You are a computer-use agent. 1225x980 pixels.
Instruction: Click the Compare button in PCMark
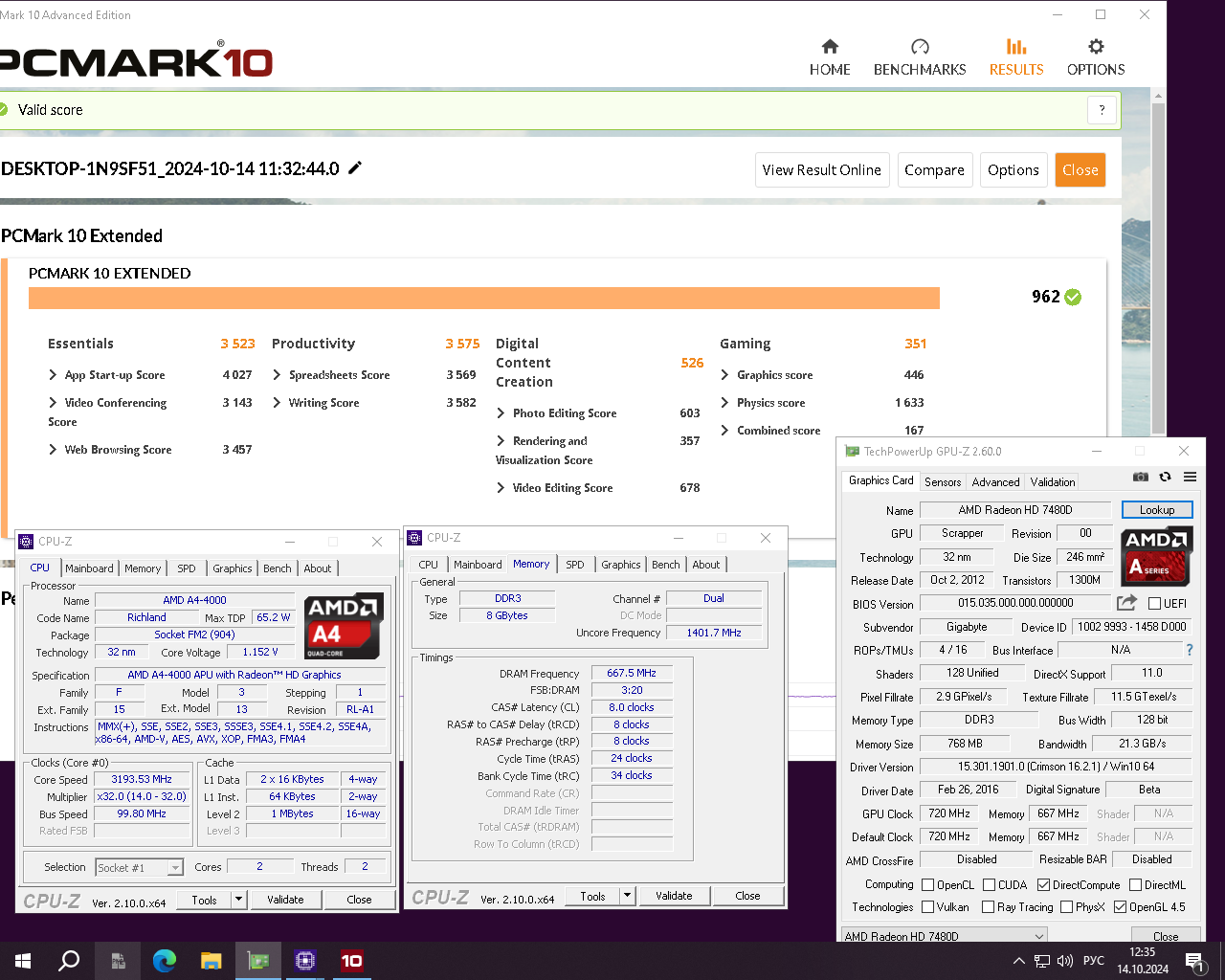click(x=934, y=170)
